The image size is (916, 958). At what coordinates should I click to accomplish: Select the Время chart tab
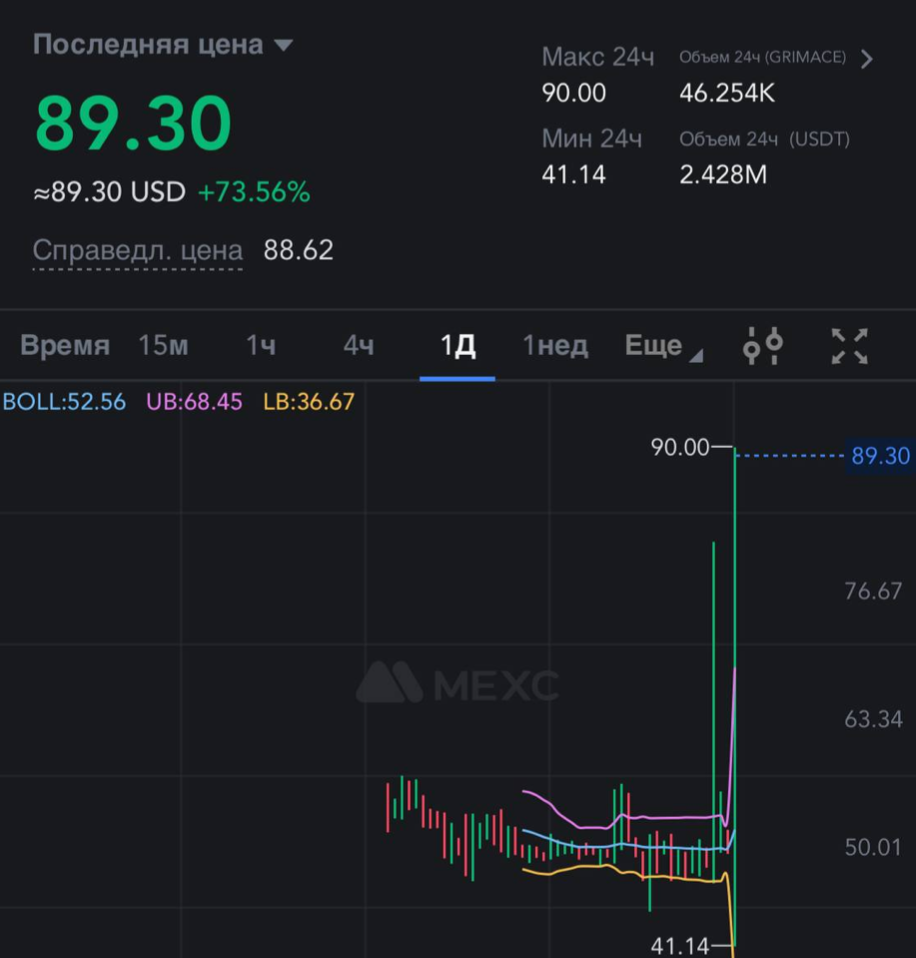pos(65,347)
